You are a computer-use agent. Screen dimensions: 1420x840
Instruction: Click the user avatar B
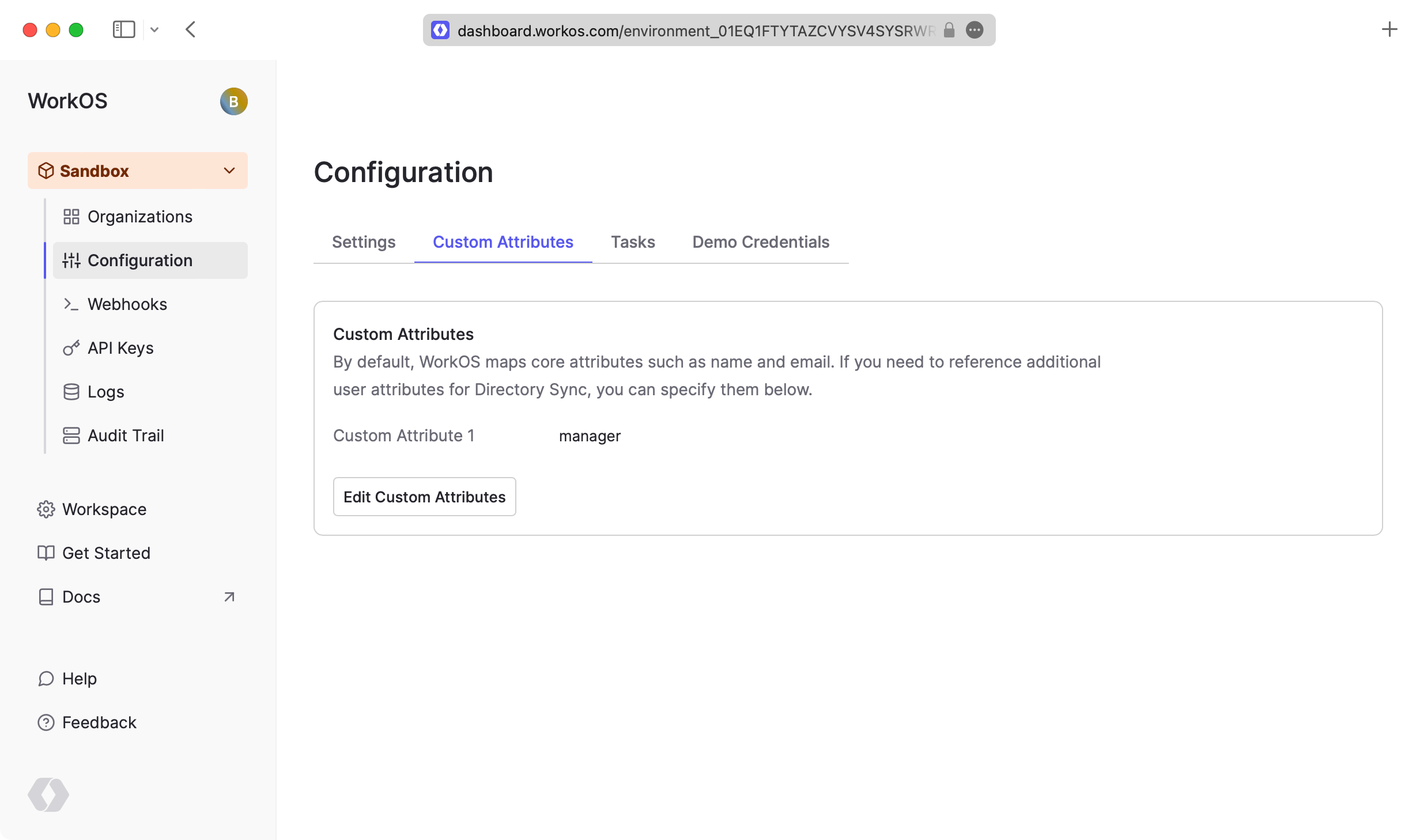(x=233, y=101)
